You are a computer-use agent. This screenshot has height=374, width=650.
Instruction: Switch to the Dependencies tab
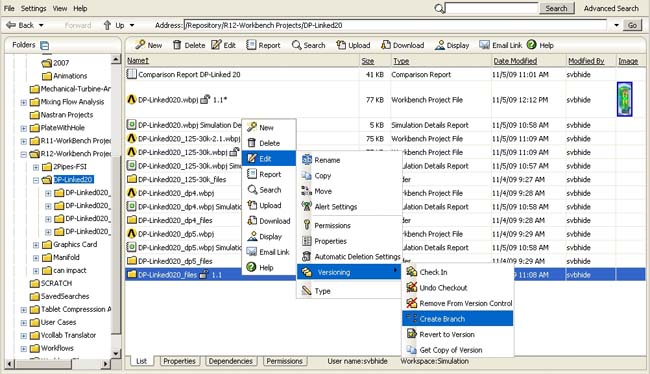click(x=230, y=361)
